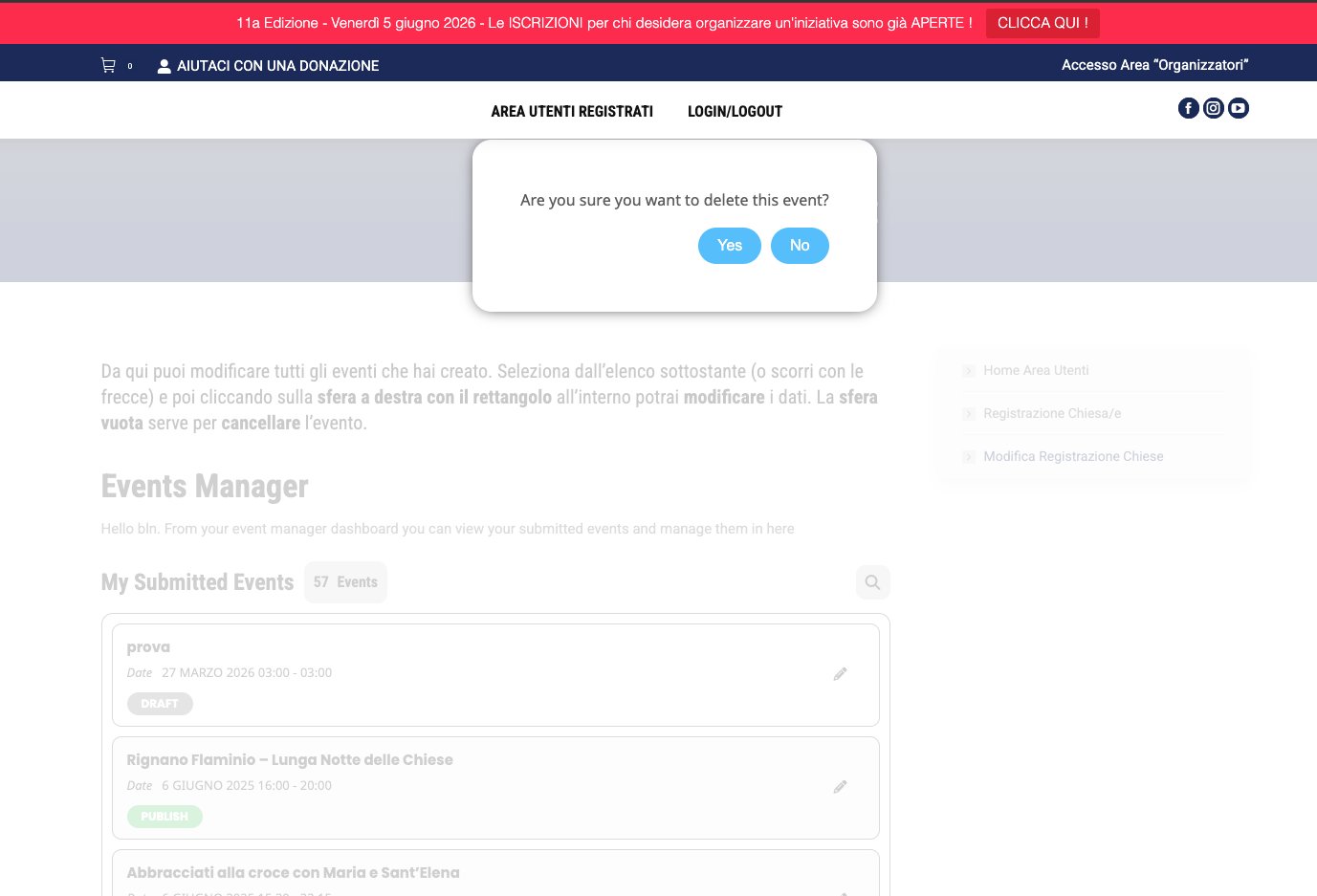1317x896 pixels.
Task: Open Accesso Area Organizzatori link
Action: [x=1154, y=65]
